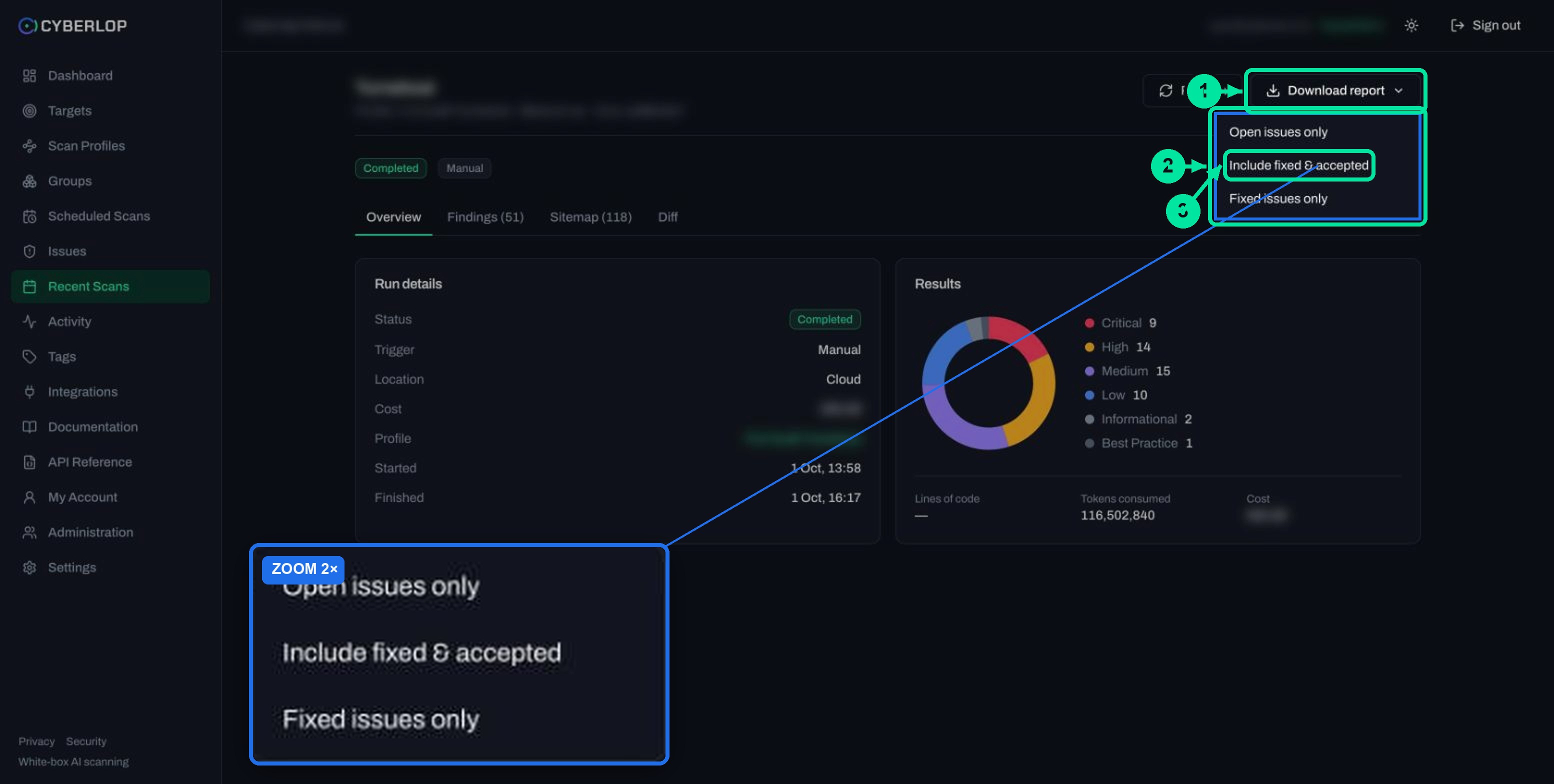1554x784 pixels.
Task: Select the Scan Profiles icon
Action: 29,145
